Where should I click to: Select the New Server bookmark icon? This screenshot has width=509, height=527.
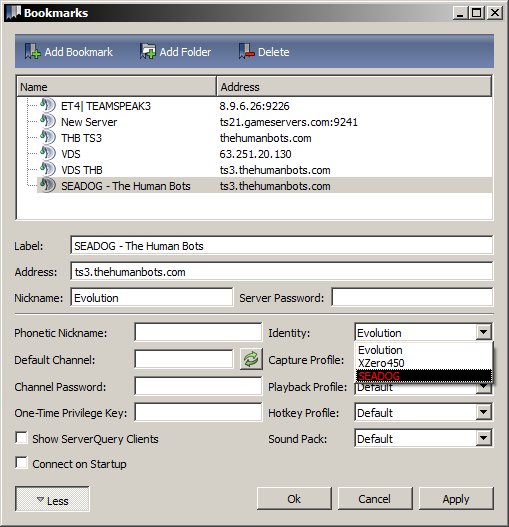(48, 121)
